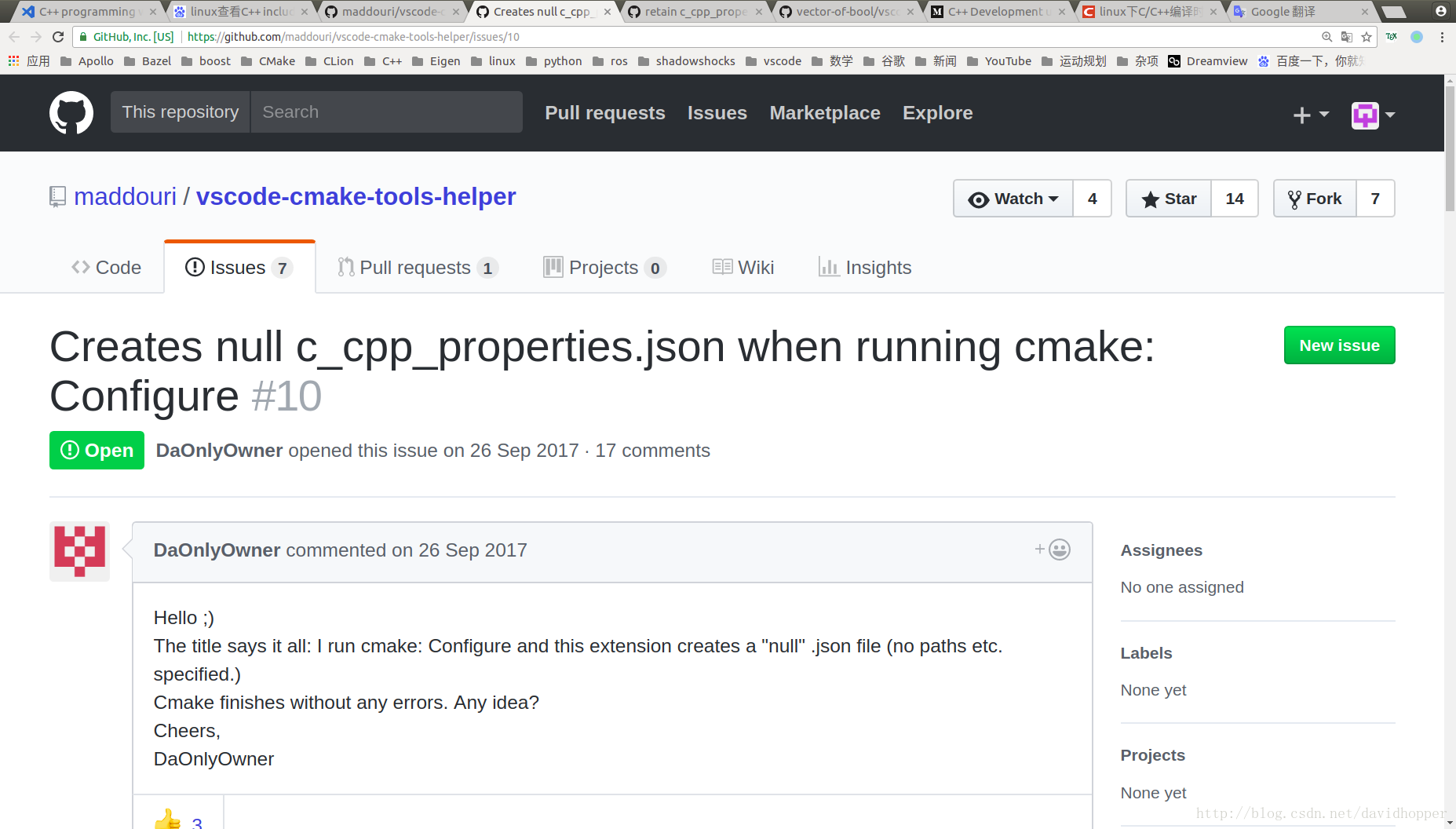The width and height of the screenshot is (1456, 829).
Task: Click the vertical page scrollbar thumb
Action: click(x=1450, y=148)
